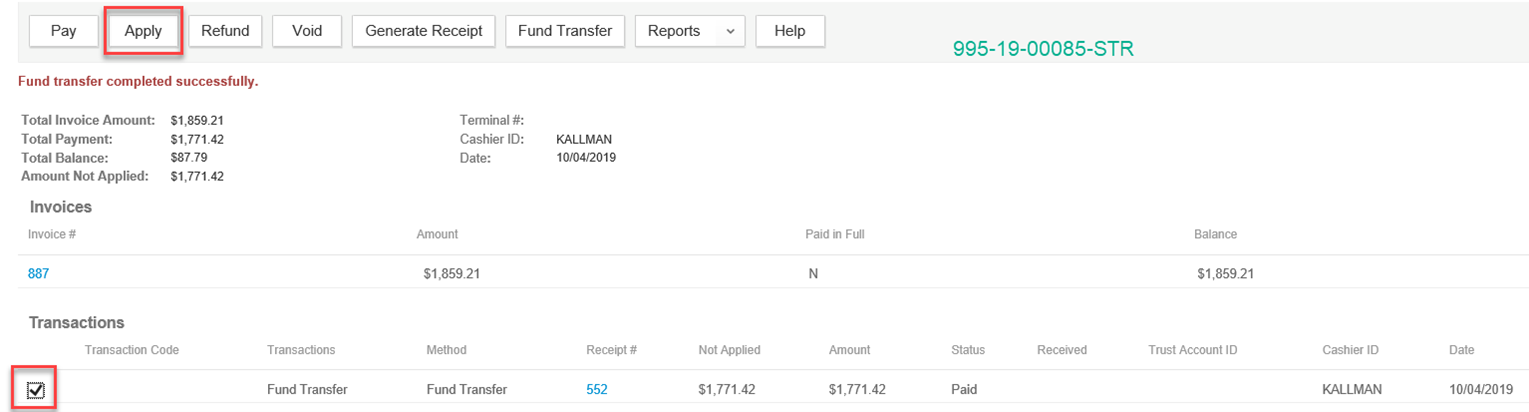
Task: Click the Trust Account ID column header
Action: (1193, 350)
